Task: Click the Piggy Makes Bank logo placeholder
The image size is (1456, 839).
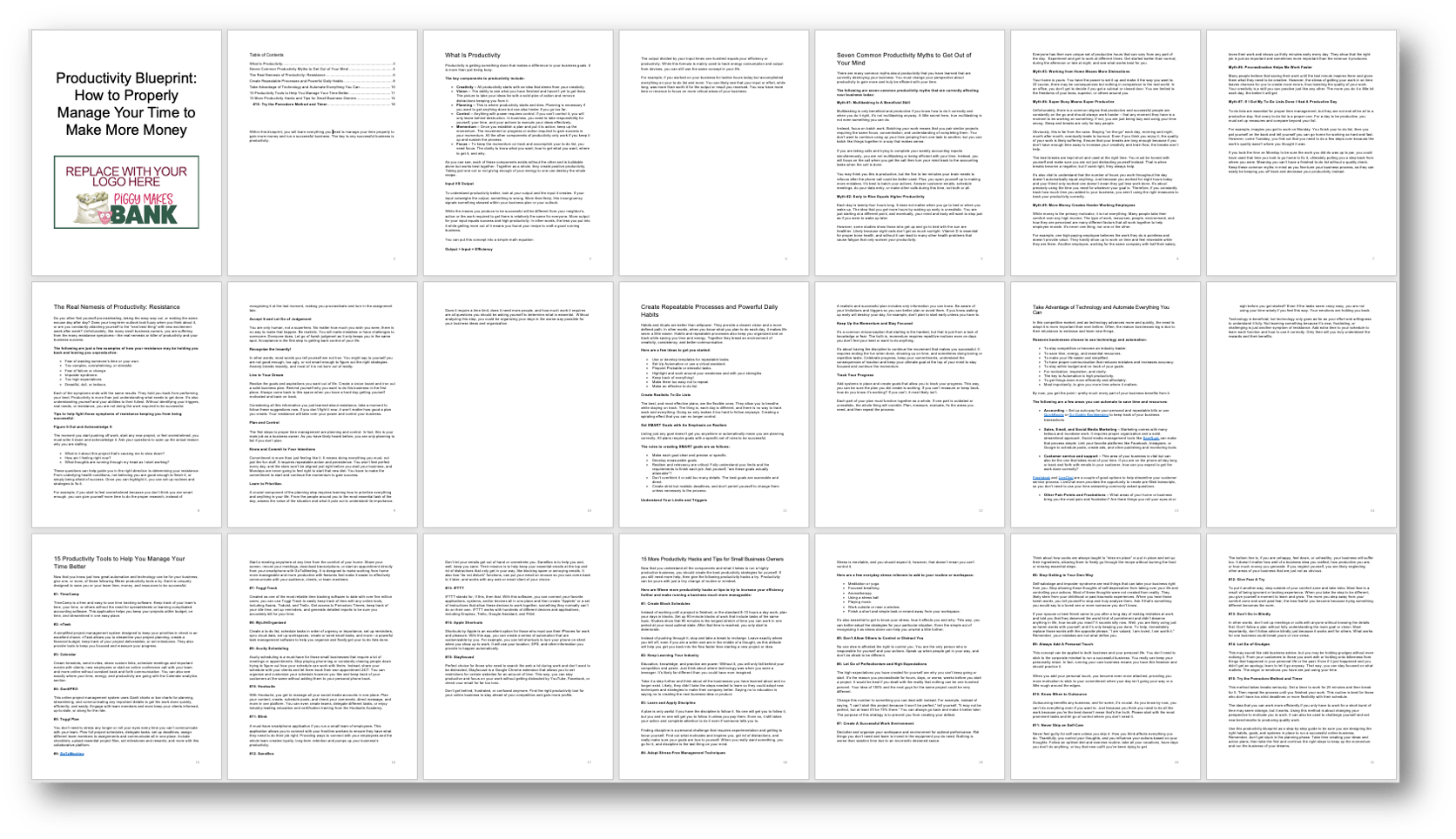Action: [x=126, y=192]
